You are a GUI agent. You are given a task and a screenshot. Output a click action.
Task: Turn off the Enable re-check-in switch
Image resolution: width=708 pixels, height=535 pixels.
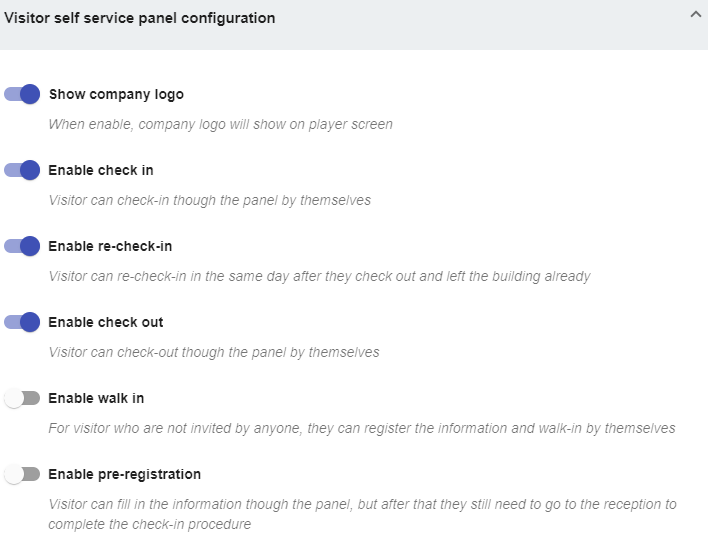pyautogui.click(x=22, y=246)
